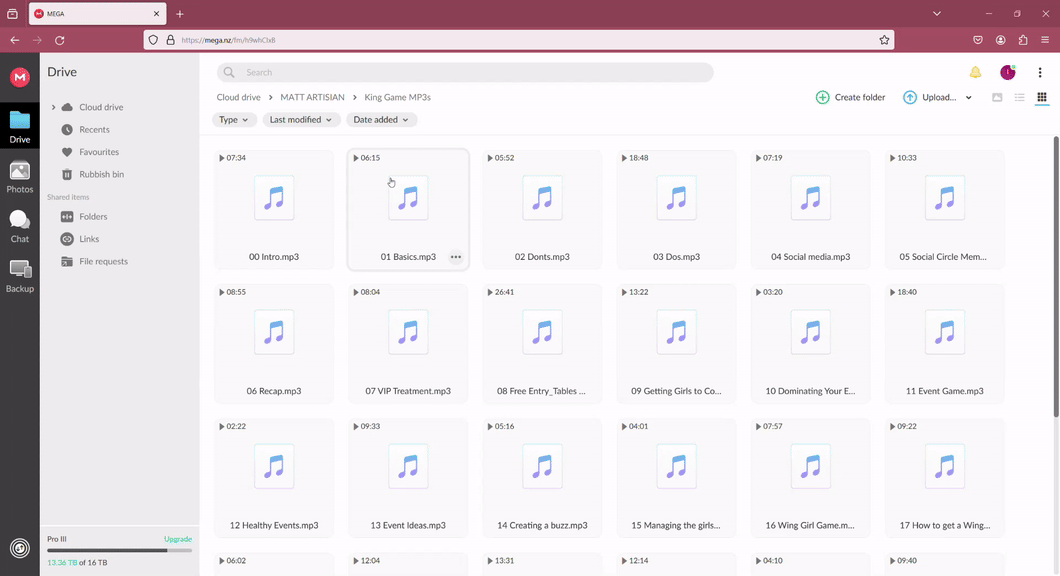Image resolution: width=1060 pixels, height=576 pixels.
Task: Select the 06 Recap.mp3 file
Action: click(x=274, y=344)
